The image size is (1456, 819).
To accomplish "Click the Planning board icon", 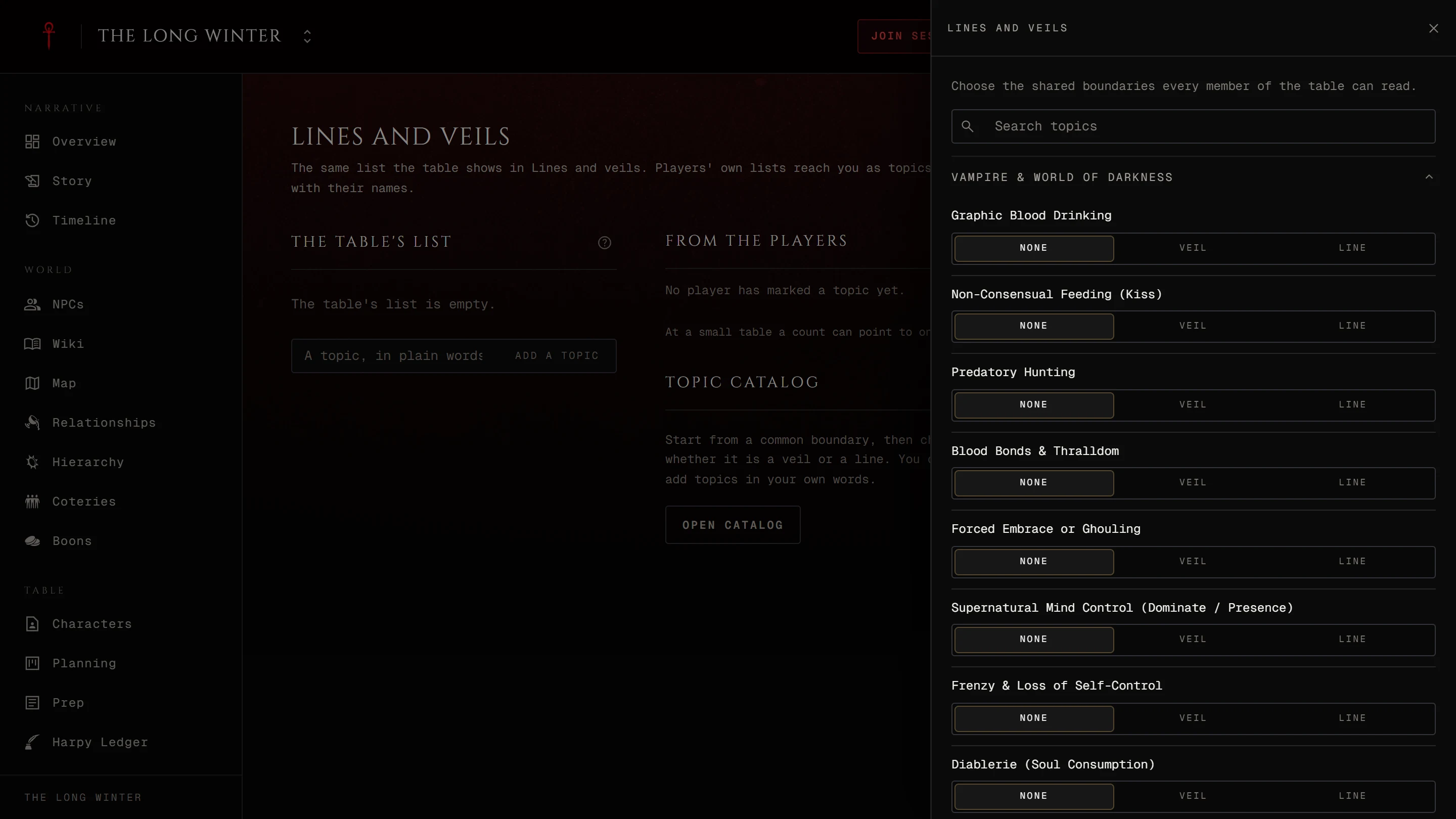I will [32, 663].
